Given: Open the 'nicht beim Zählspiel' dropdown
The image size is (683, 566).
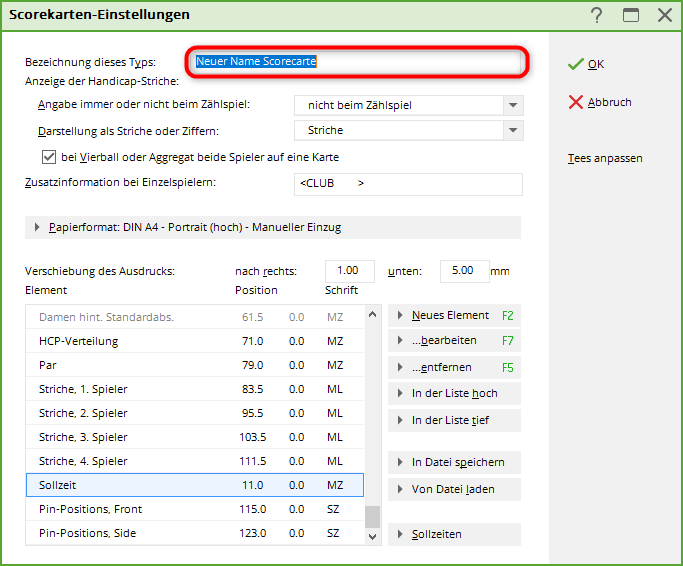Looking at the screenshot, I should 513,105.
